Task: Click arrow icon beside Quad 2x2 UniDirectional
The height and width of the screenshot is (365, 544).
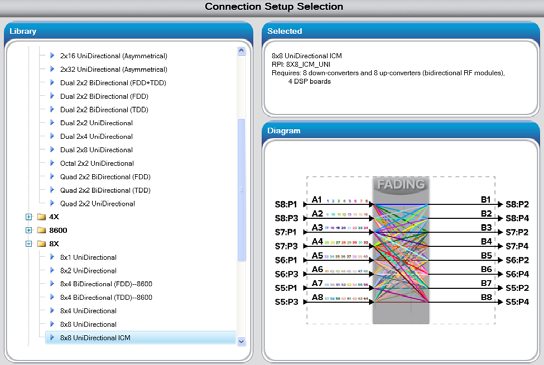Action: coord(52,203)
